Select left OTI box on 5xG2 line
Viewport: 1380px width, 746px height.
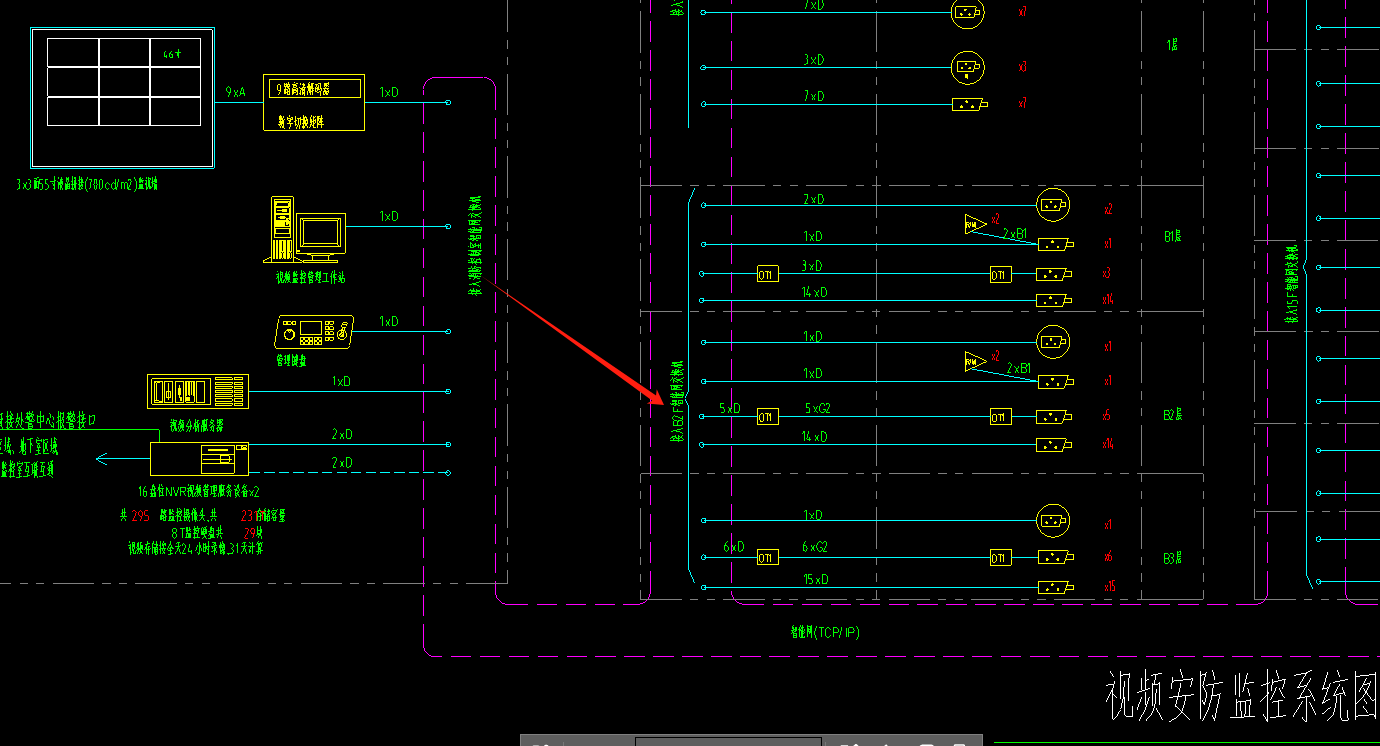point(767,416)
